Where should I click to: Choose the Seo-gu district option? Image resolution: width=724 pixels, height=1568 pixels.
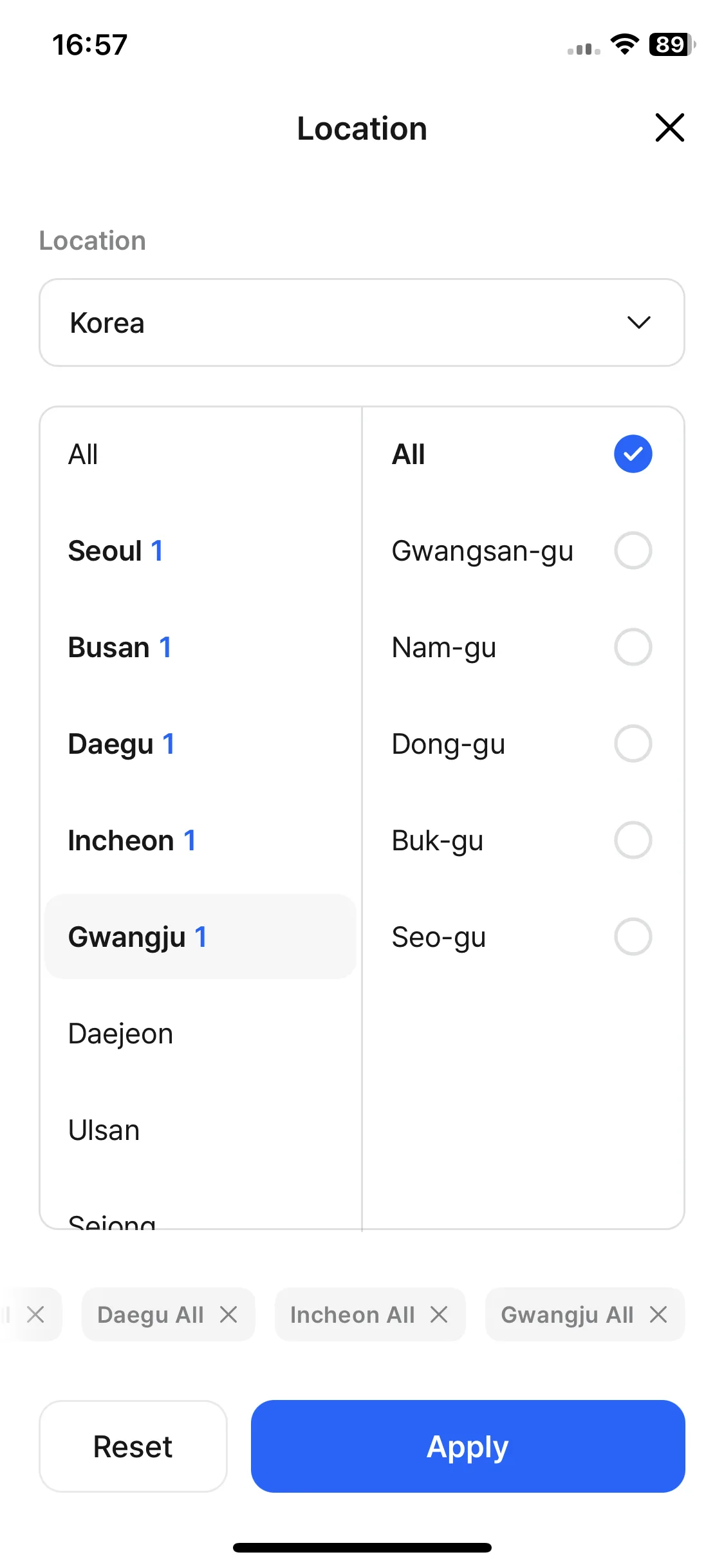point(522,937)
